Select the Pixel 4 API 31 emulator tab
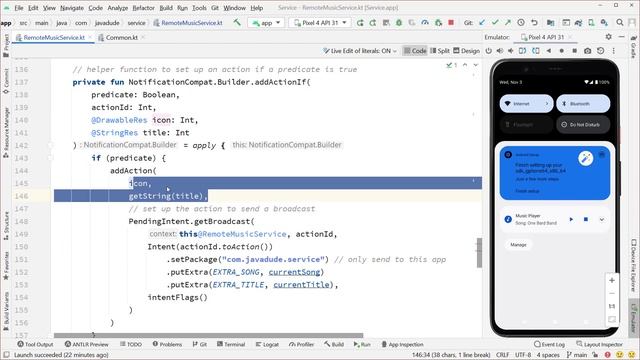 [x=546, y=37]
